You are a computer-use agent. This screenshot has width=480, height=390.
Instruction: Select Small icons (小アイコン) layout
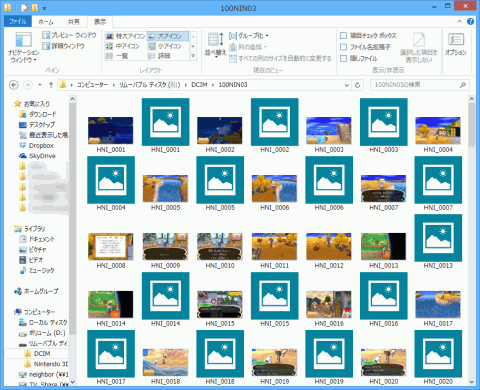point(165,46)
